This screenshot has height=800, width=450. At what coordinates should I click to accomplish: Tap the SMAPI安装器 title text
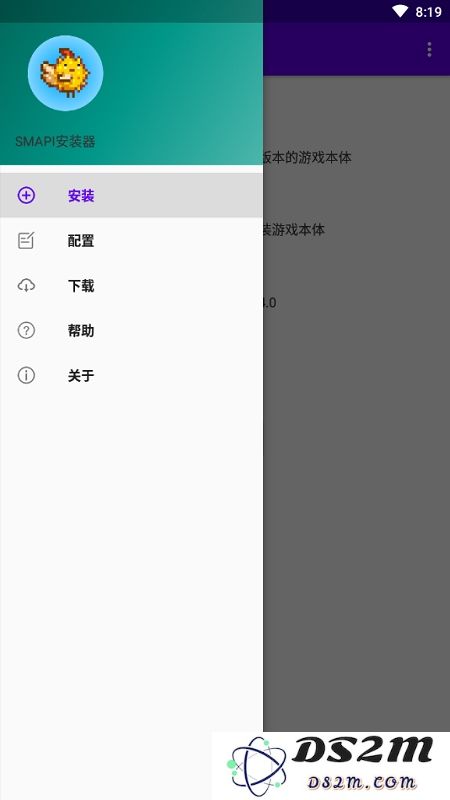[55, 141]
